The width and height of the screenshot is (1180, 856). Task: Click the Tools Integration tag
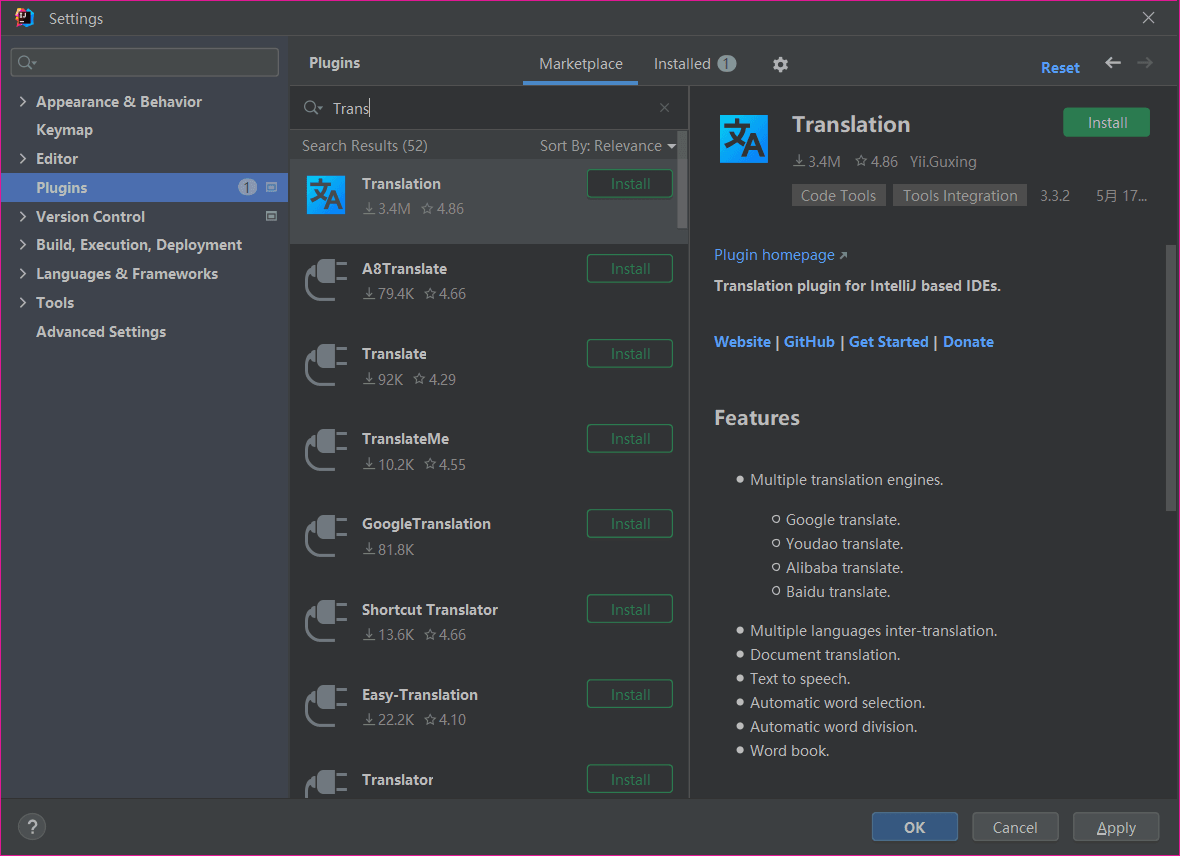click(960, 196)
